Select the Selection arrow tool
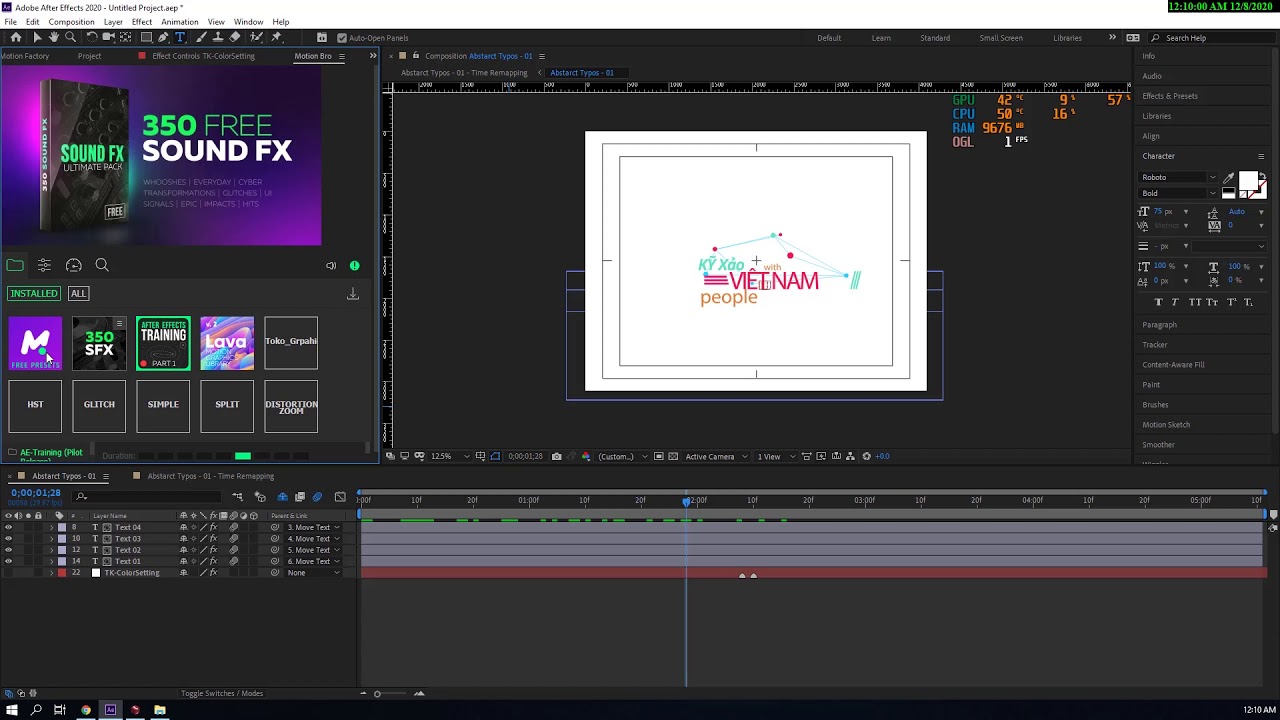This screenshot has height=720, width=1280. pos(37,37)
